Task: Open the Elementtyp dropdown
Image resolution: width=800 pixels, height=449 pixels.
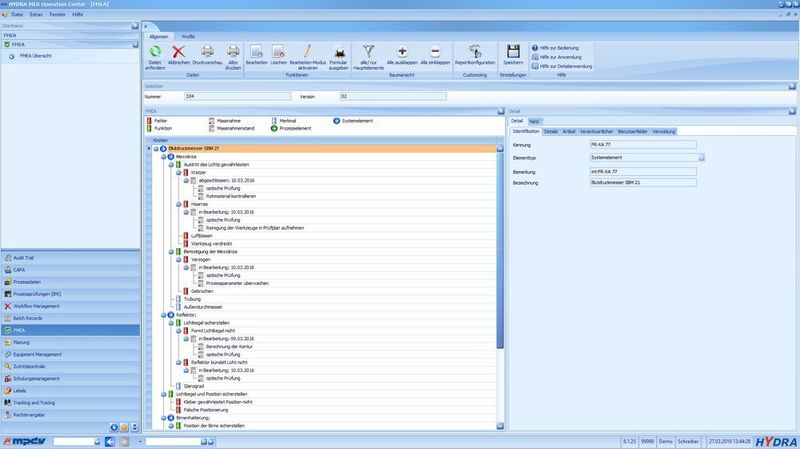Action: tap(702, 158)
